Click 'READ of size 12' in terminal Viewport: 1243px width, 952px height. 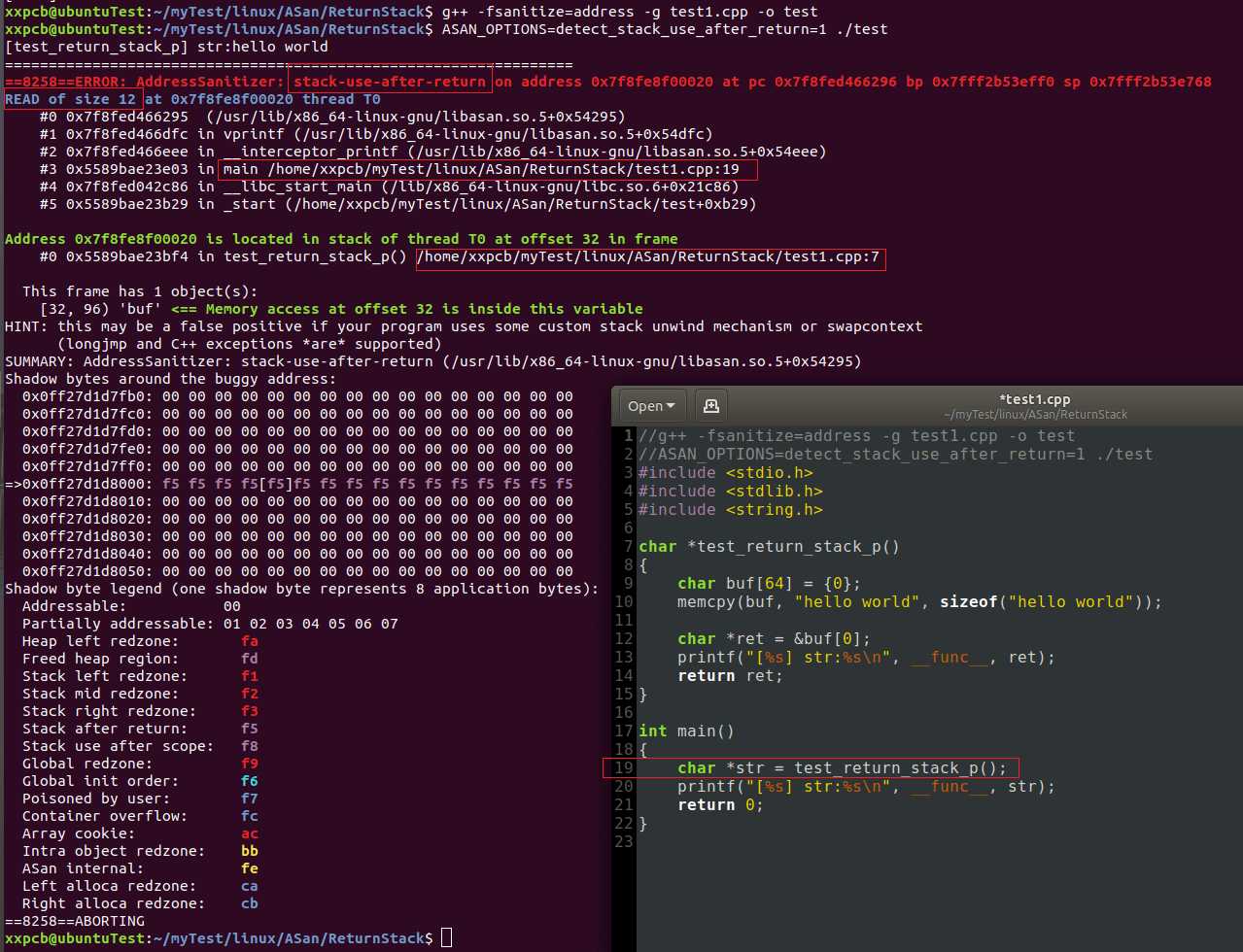point(71,99)
